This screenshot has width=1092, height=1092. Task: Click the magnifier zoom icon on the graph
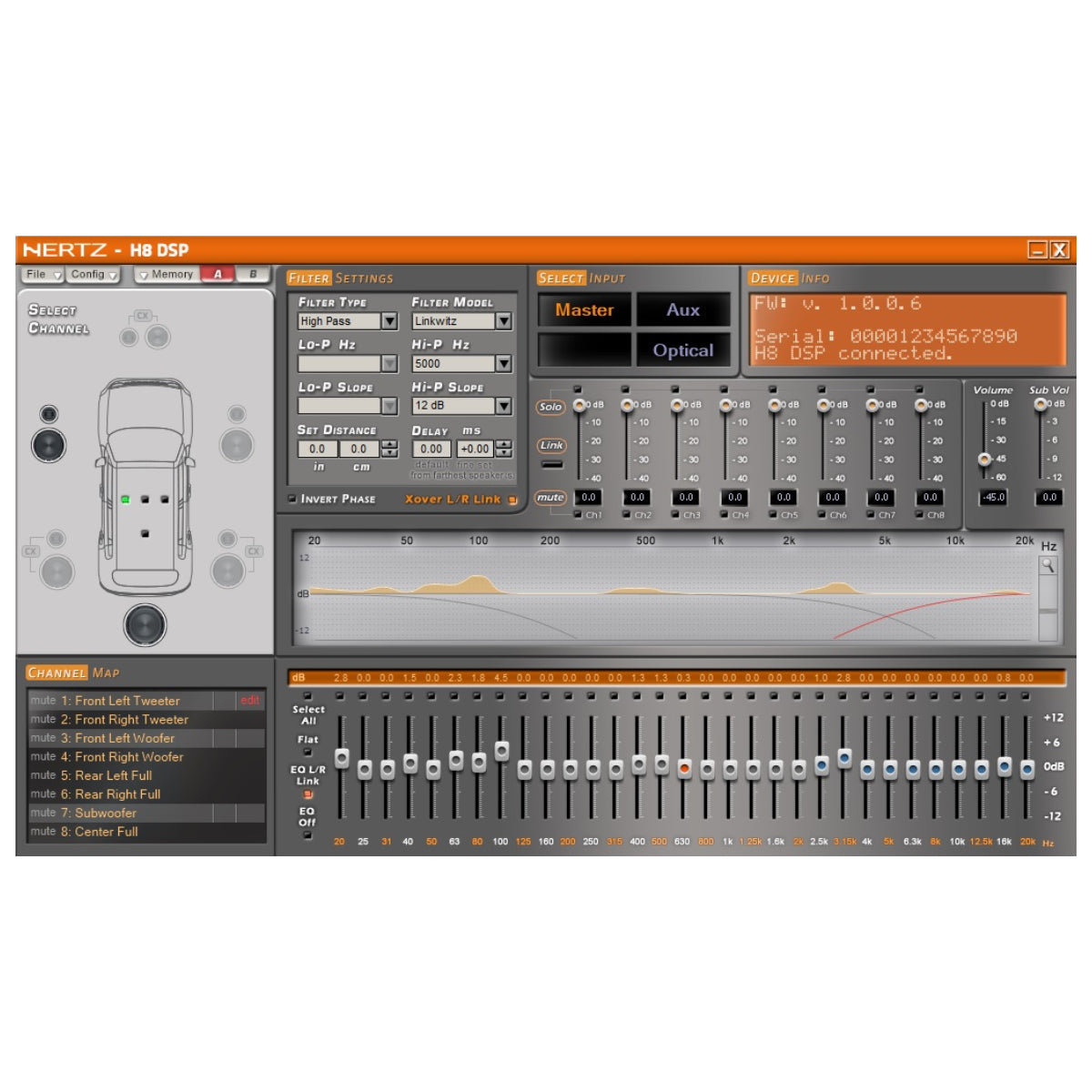click(x=1048, y=566)
